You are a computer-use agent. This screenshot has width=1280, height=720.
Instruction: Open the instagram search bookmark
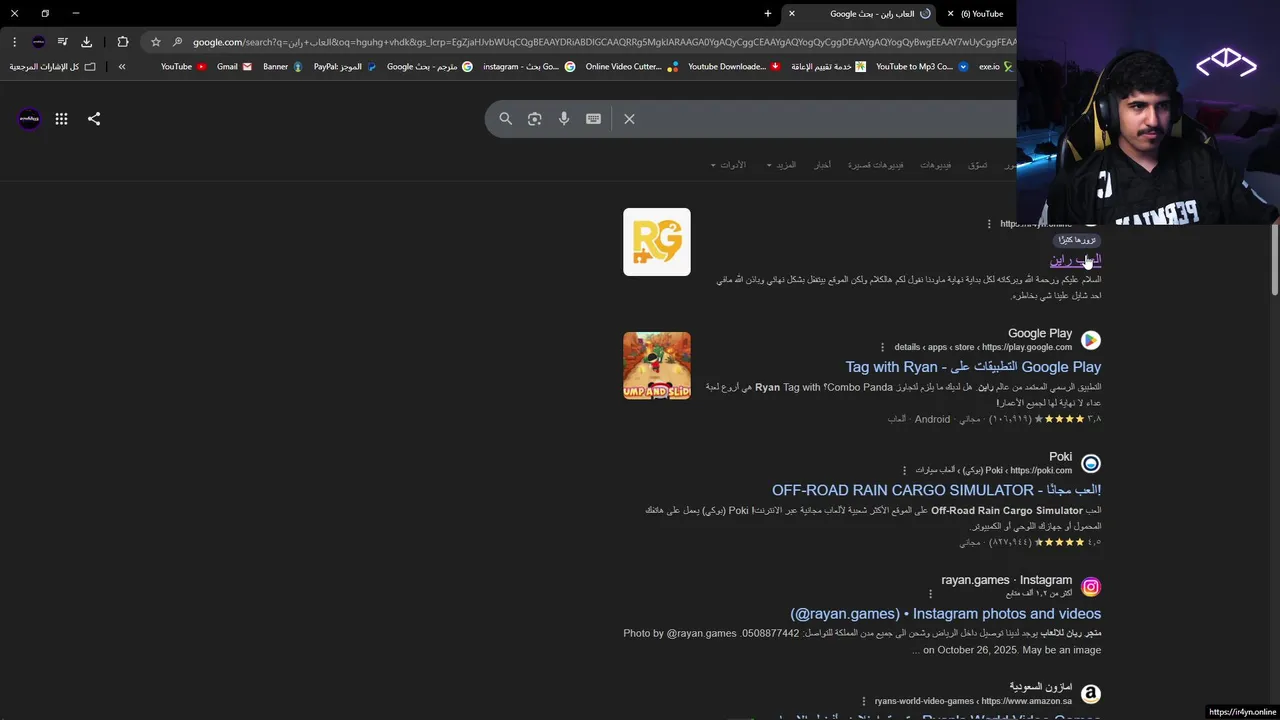coord(529,67)
